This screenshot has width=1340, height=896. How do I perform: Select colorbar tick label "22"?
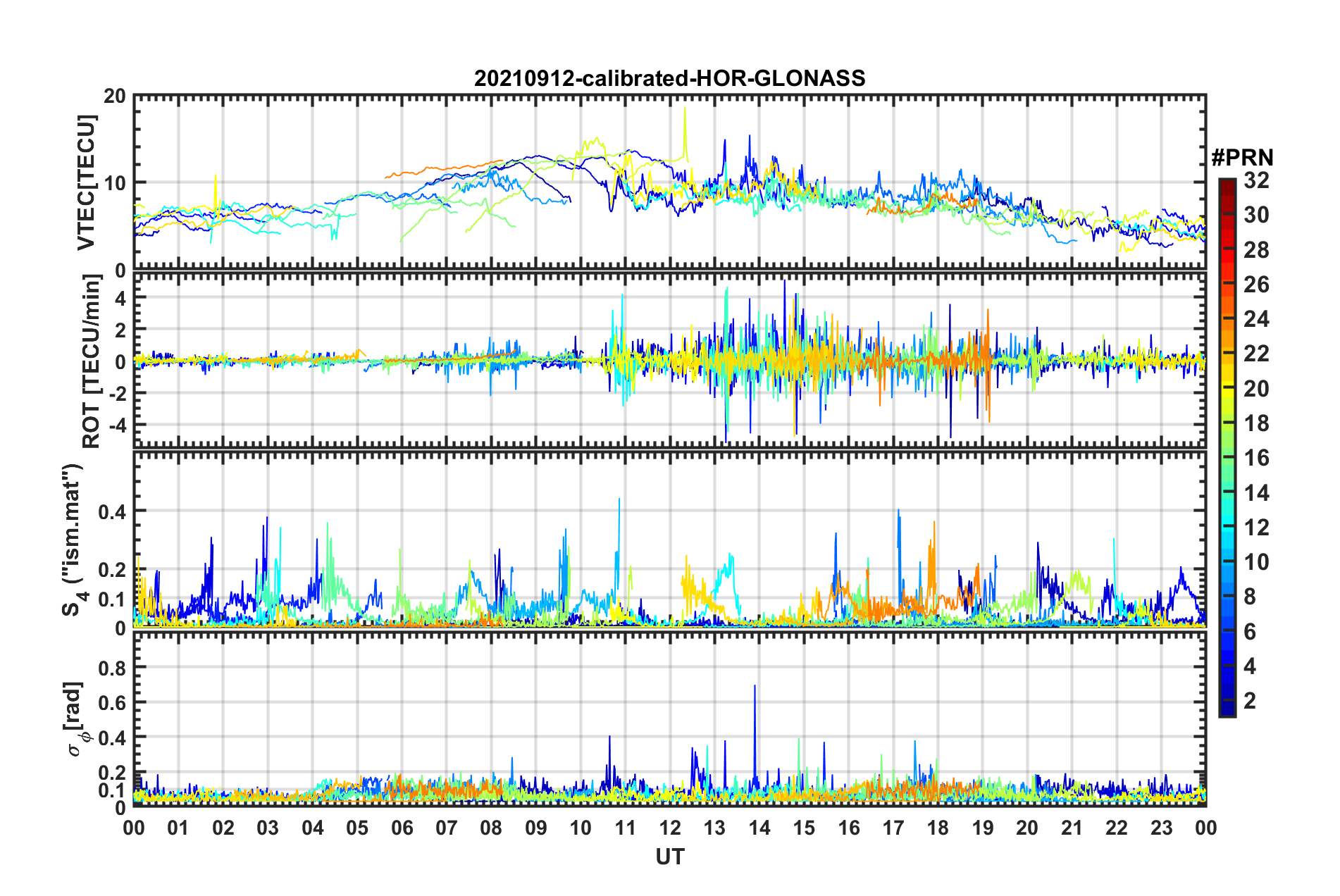point(1256,354)
